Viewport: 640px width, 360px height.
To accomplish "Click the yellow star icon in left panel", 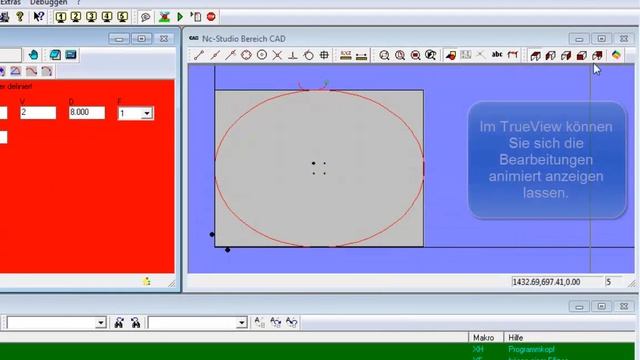I will point(147,281).
